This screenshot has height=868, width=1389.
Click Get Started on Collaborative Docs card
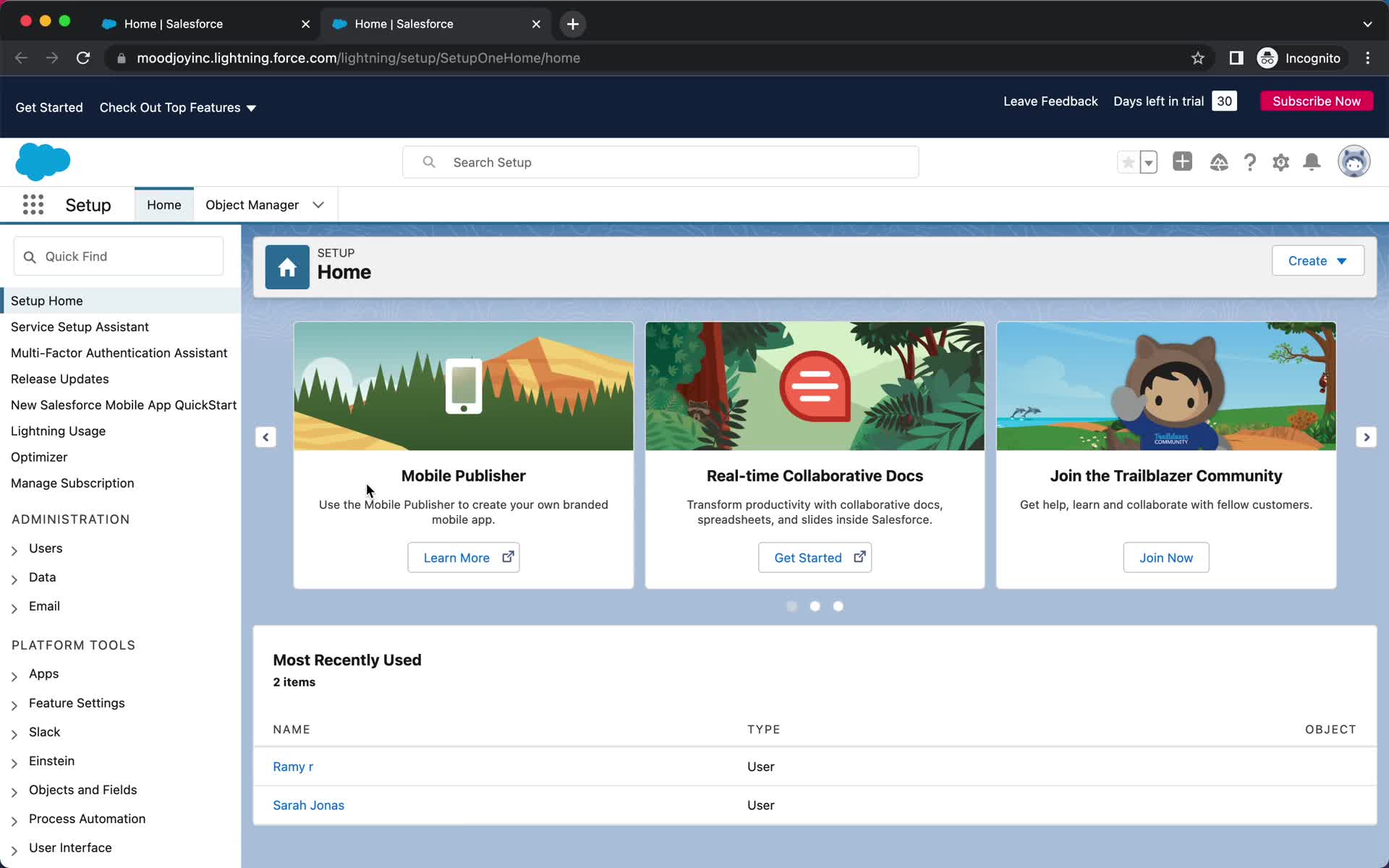[x=815, y=557]
